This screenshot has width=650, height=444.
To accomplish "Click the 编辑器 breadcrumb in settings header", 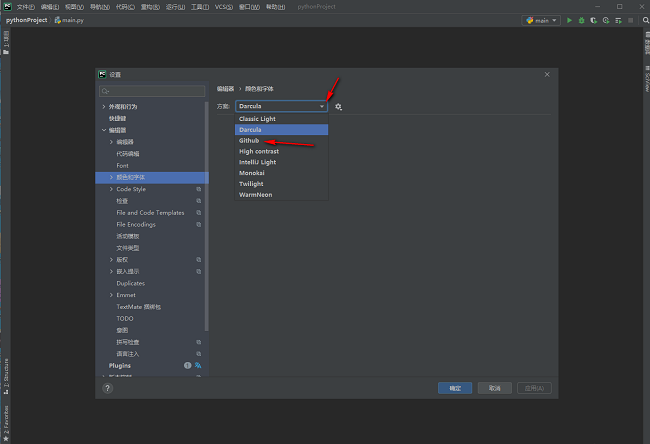I will click(226, 89).
